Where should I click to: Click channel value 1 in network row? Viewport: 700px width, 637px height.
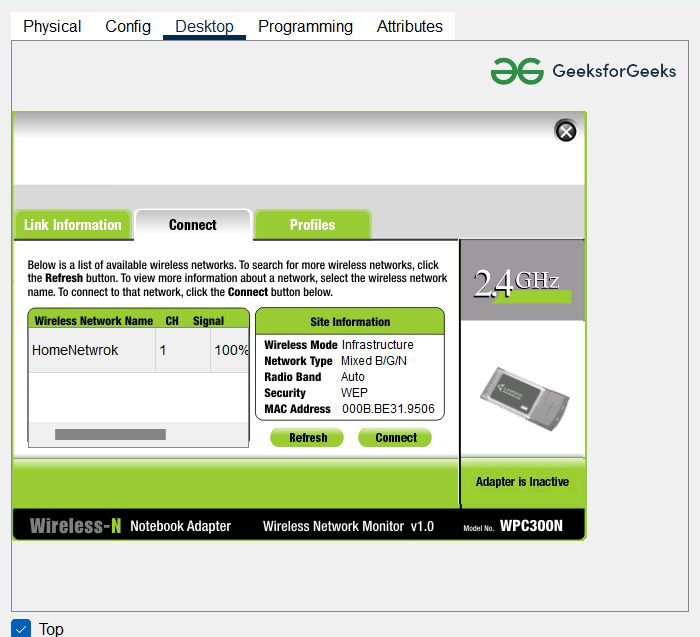tap(162, 350)
